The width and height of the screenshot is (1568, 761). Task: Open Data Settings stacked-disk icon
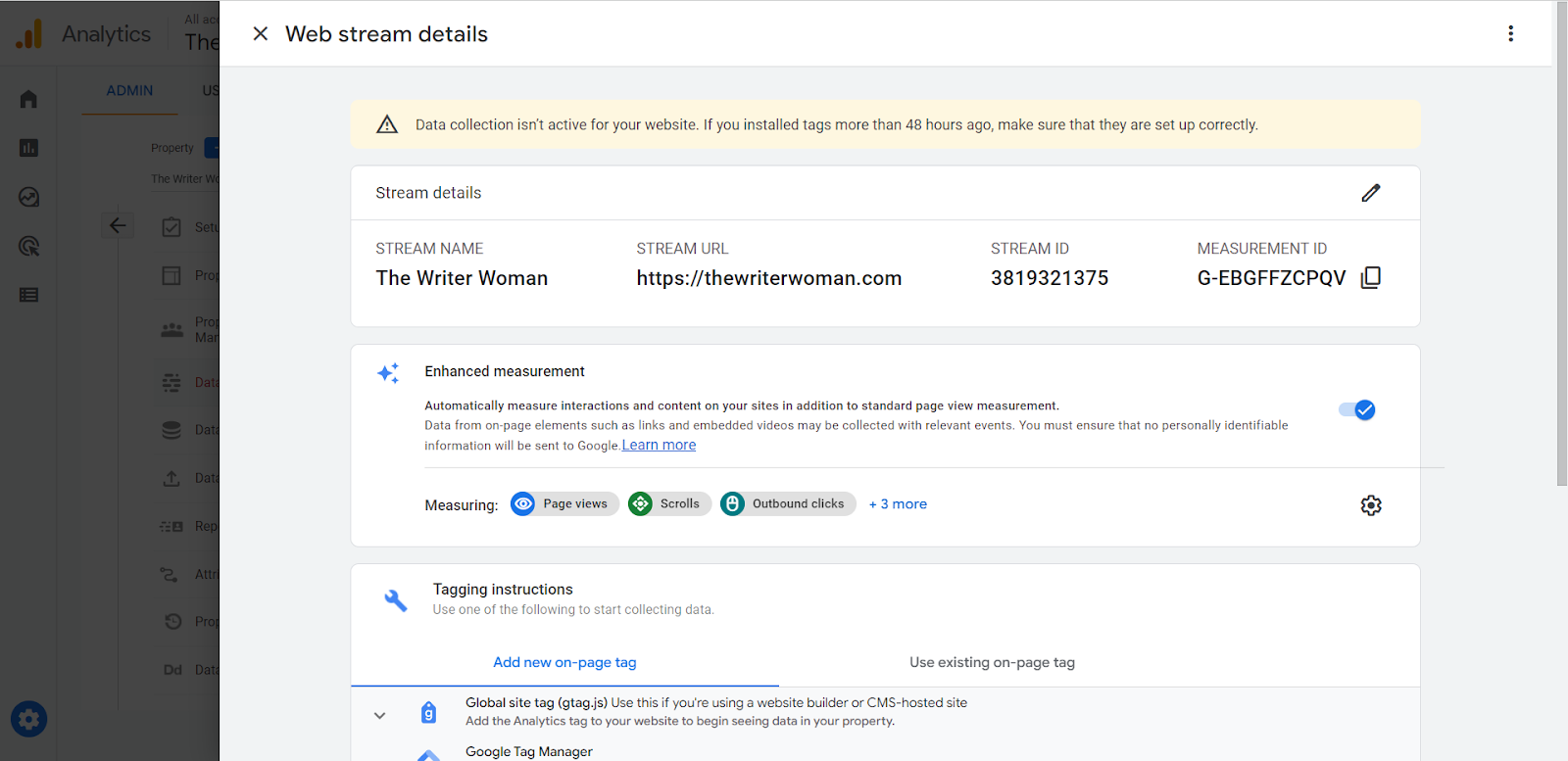tap(171, 430)
